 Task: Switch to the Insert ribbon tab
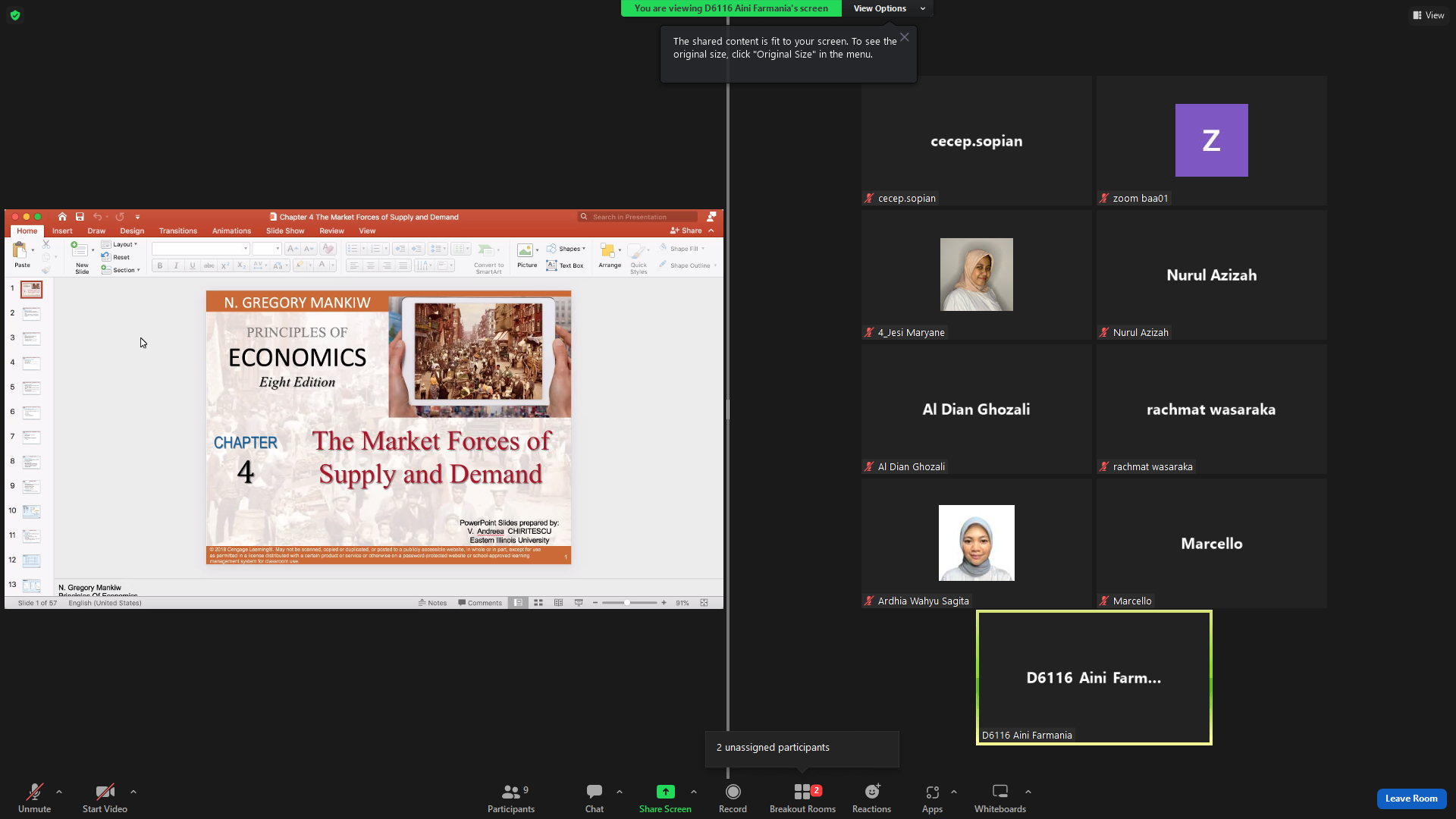tap(62, 231)
